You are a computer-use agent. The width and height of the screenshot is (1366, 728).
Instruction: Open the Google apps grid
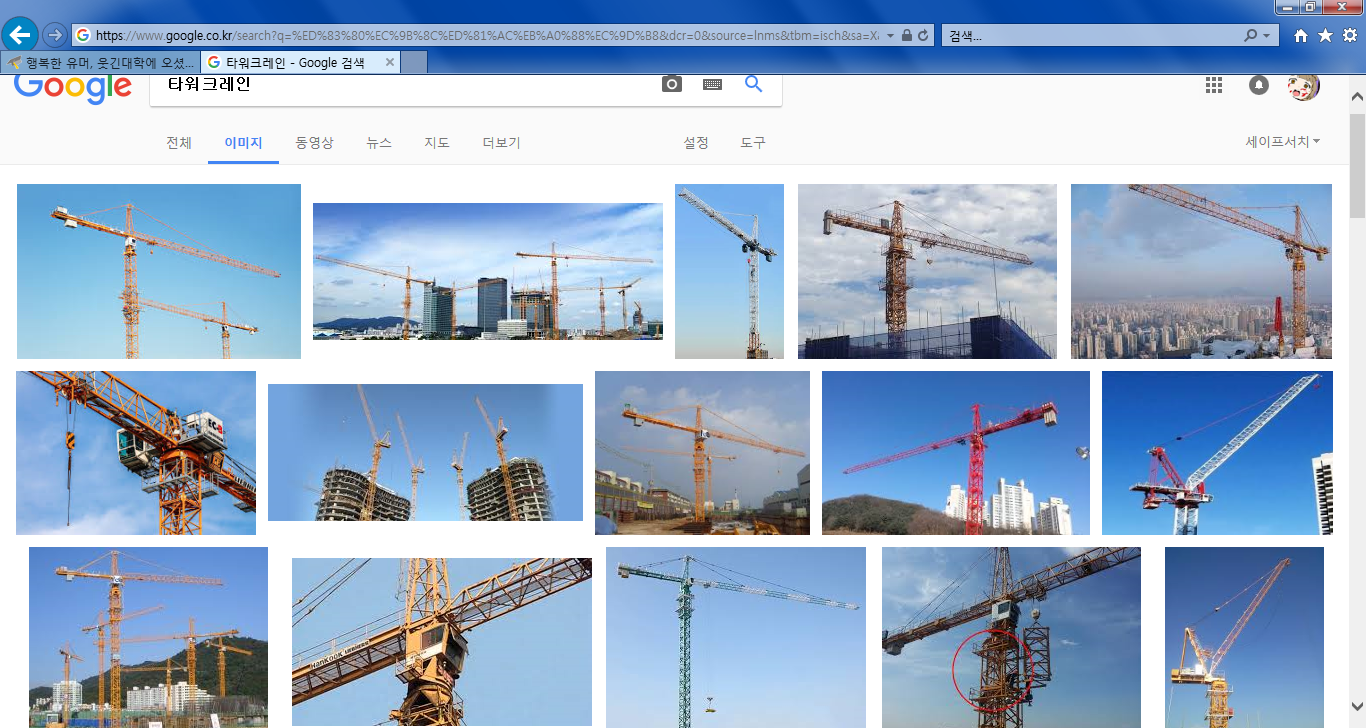pyautogui.click(x=1214, y=85)
